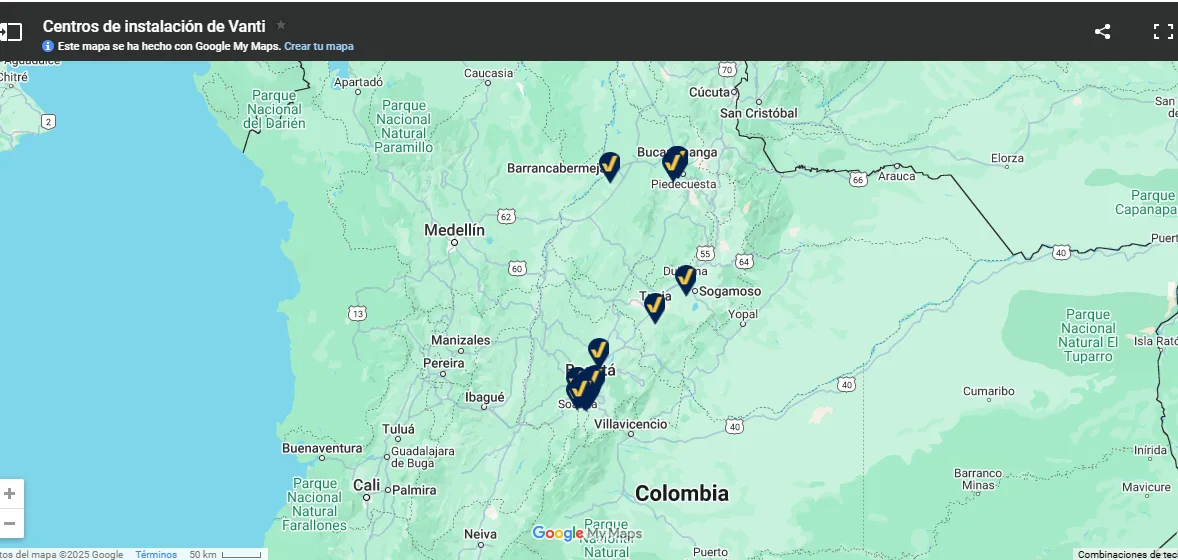
Task: Click the Cumaribo town label
Action: (x=989, y=391)
